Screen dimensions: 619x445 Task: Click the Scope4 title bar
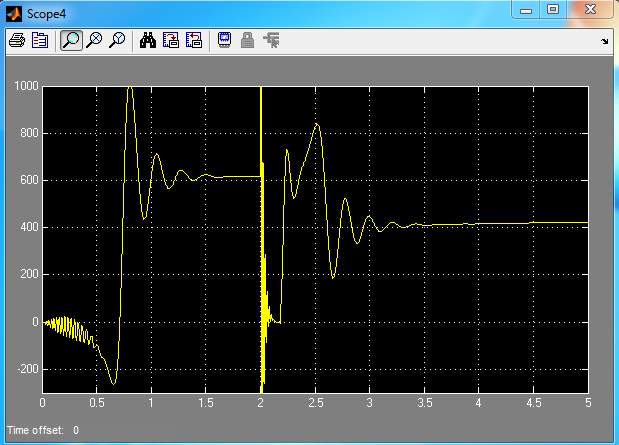[x=250, y=11]
